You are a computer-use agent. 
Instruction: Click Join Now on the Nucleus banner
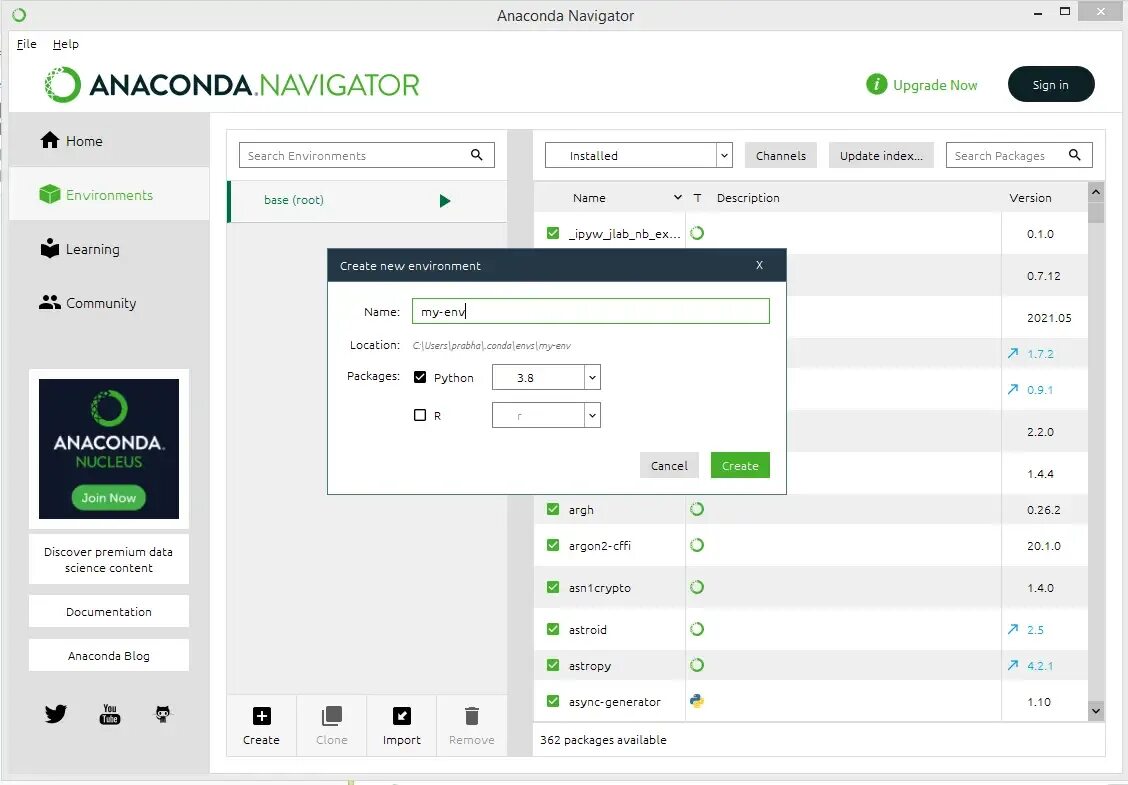tap(109, 497)
